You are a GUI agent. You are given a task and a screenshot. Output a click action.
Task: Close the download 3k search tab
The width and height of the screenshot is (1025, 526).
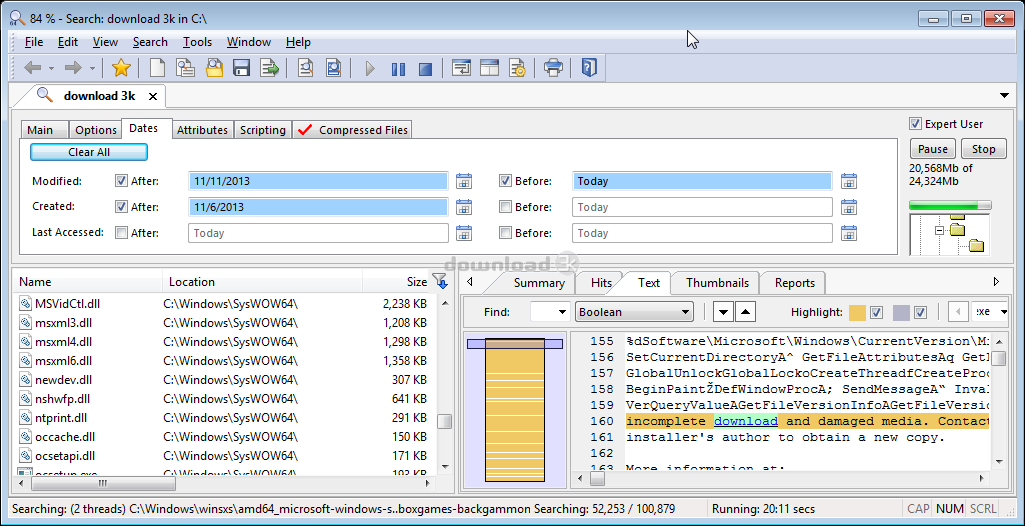tap(153, 97)
